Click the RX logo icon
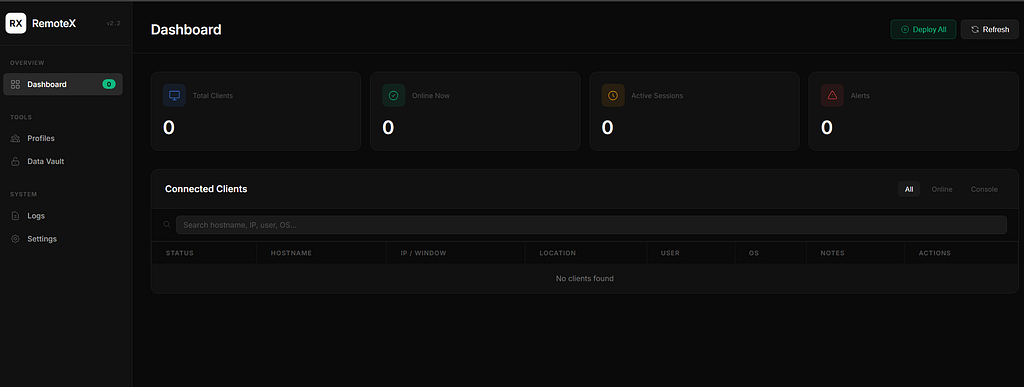1024x387 pixels. pos(16,23)
